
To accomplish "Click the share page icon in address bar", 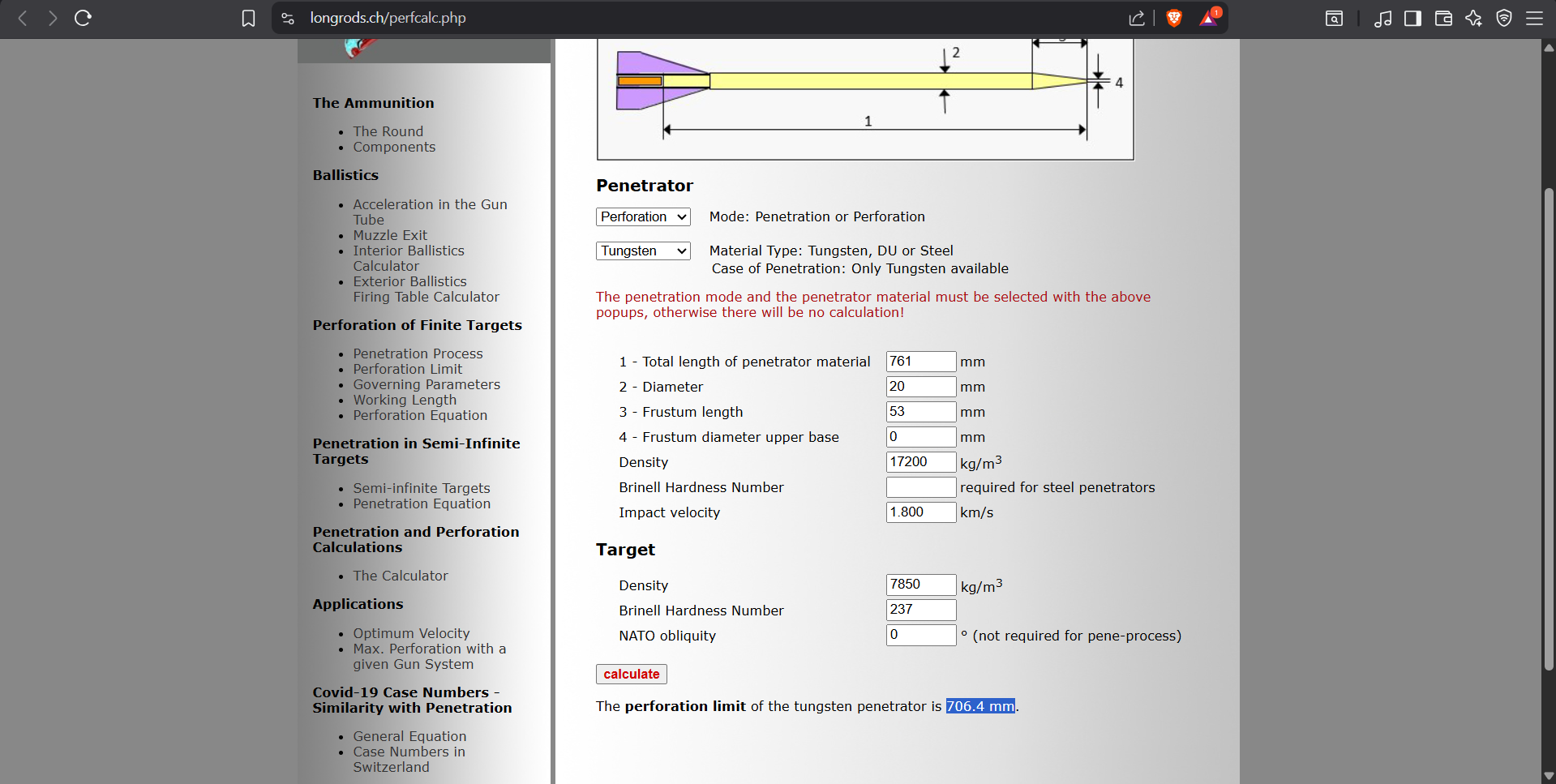I will coord(1137,18).
